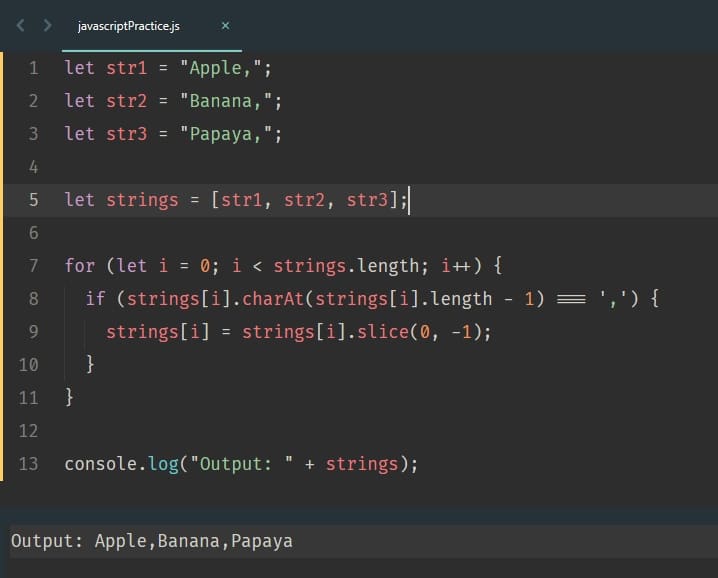
Task: Click the closing brace on line 10
Action: (90, 365)
